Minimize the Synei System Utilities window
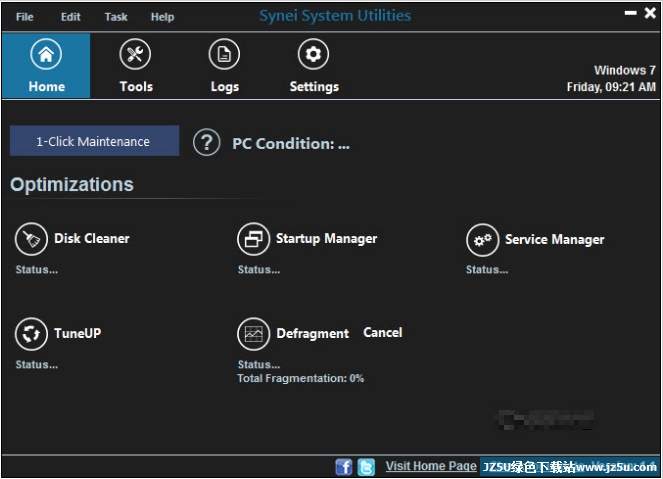663x479 pixels. pos(630,13)
